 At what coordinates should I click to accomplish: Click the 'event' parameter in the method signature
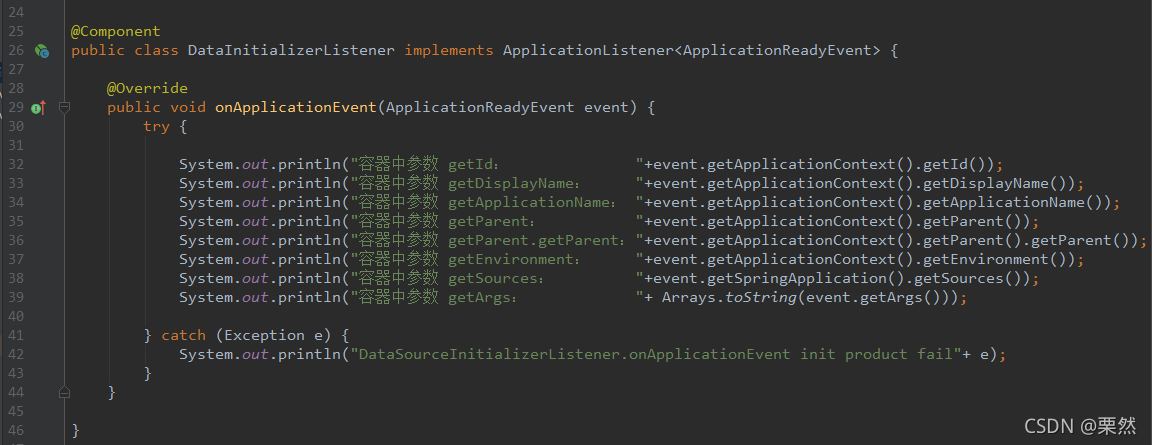(606, 108)
